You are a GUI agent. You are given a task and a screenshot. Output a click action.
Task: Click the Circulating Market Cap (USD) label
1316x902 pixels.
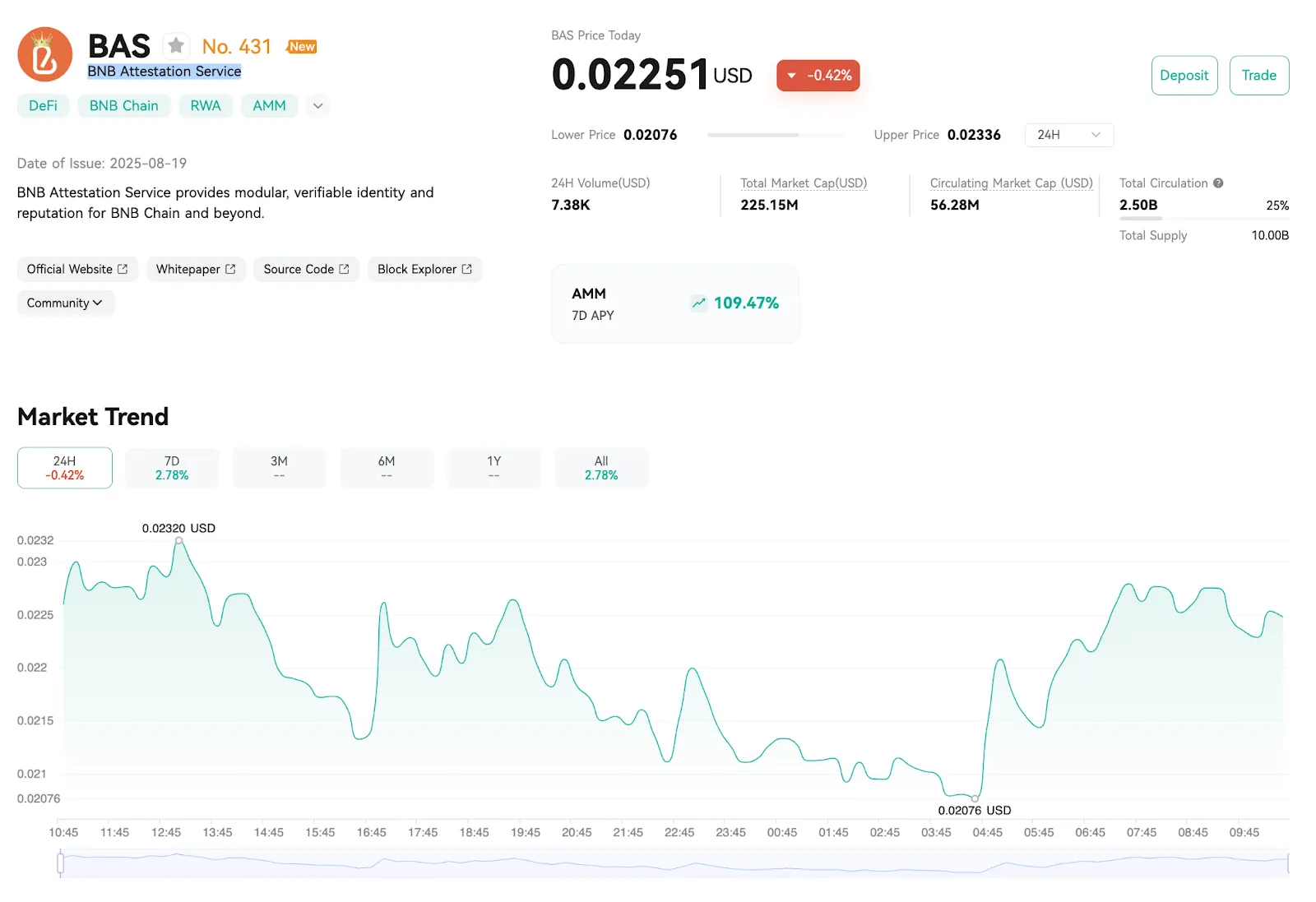tap(1012, 183)
